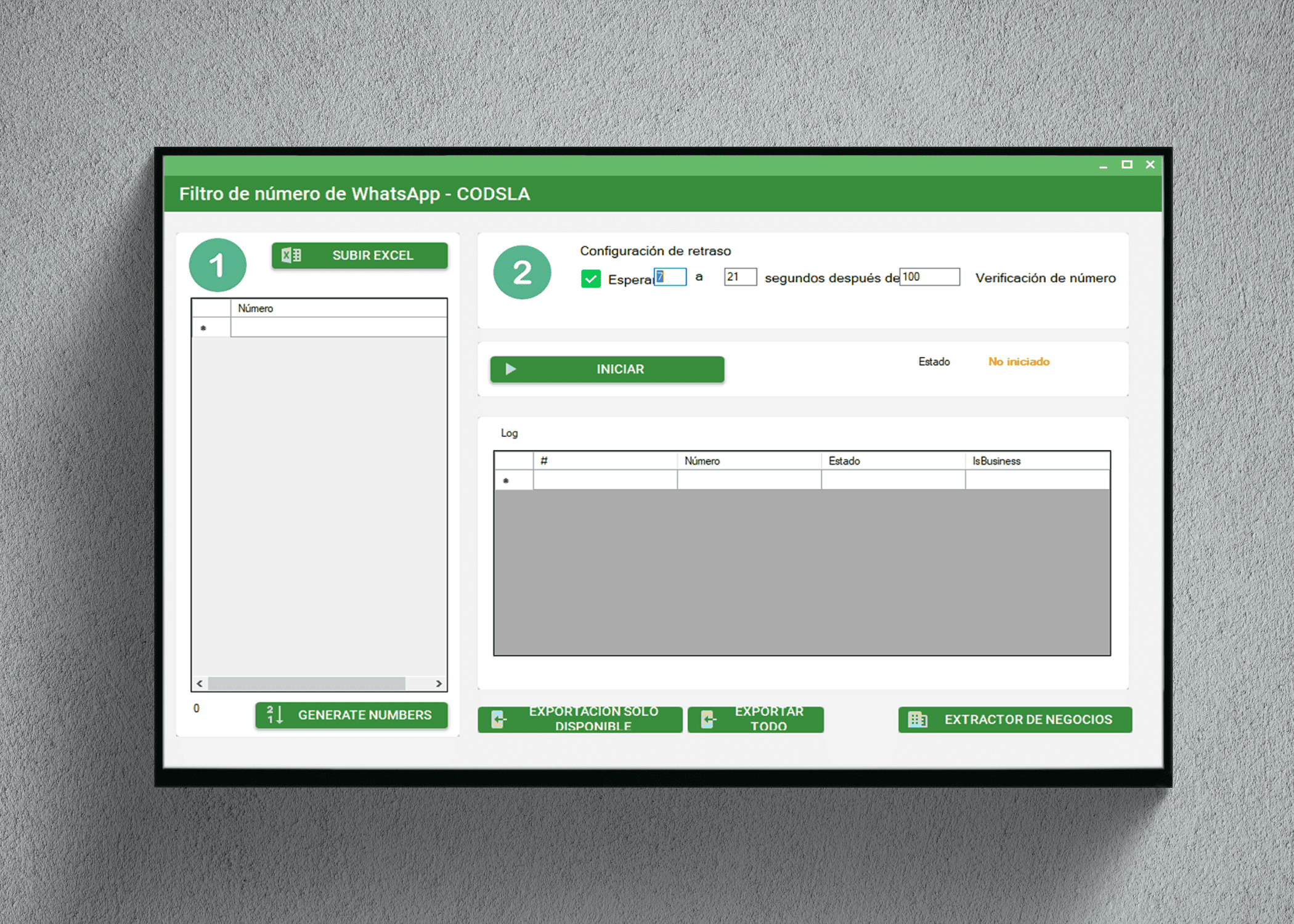Toggle the Esperar delay checkbox
1294x924 pixels.
tap(590, 279)
